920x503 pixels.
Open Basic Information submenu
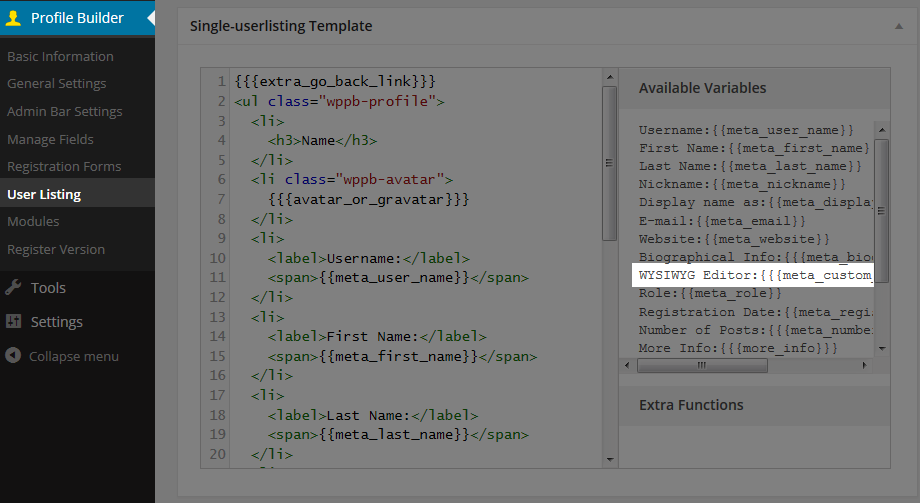(x=60, y=56)
